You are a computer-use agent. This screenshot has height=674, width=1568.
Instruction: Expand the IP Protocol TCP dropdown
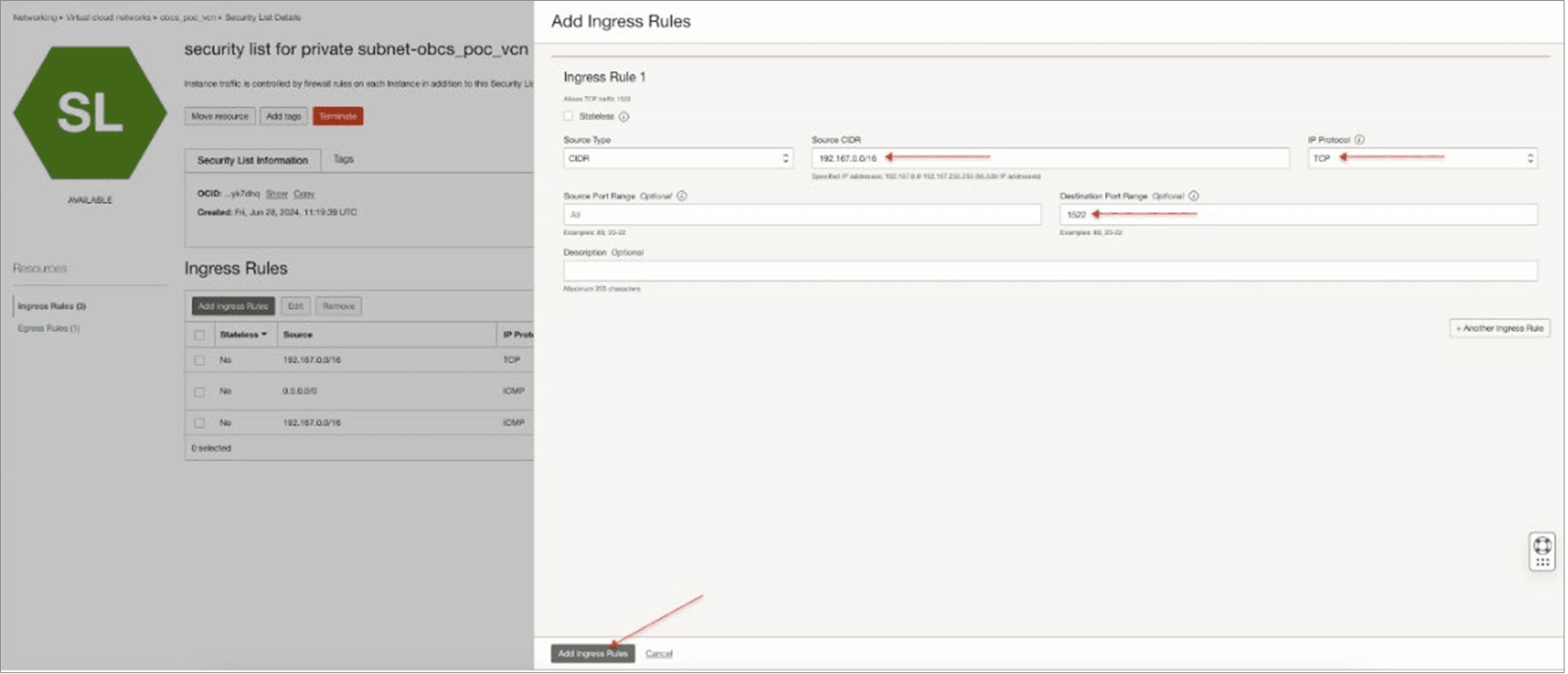coord(1421,158)
